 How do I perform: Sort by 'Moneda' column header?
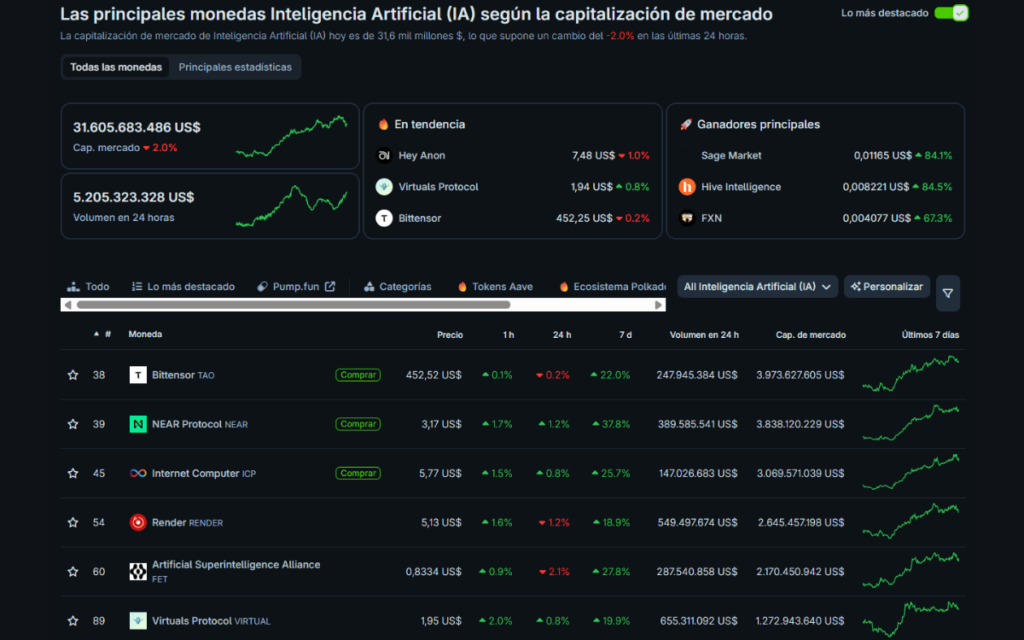[x=145, y=334]
